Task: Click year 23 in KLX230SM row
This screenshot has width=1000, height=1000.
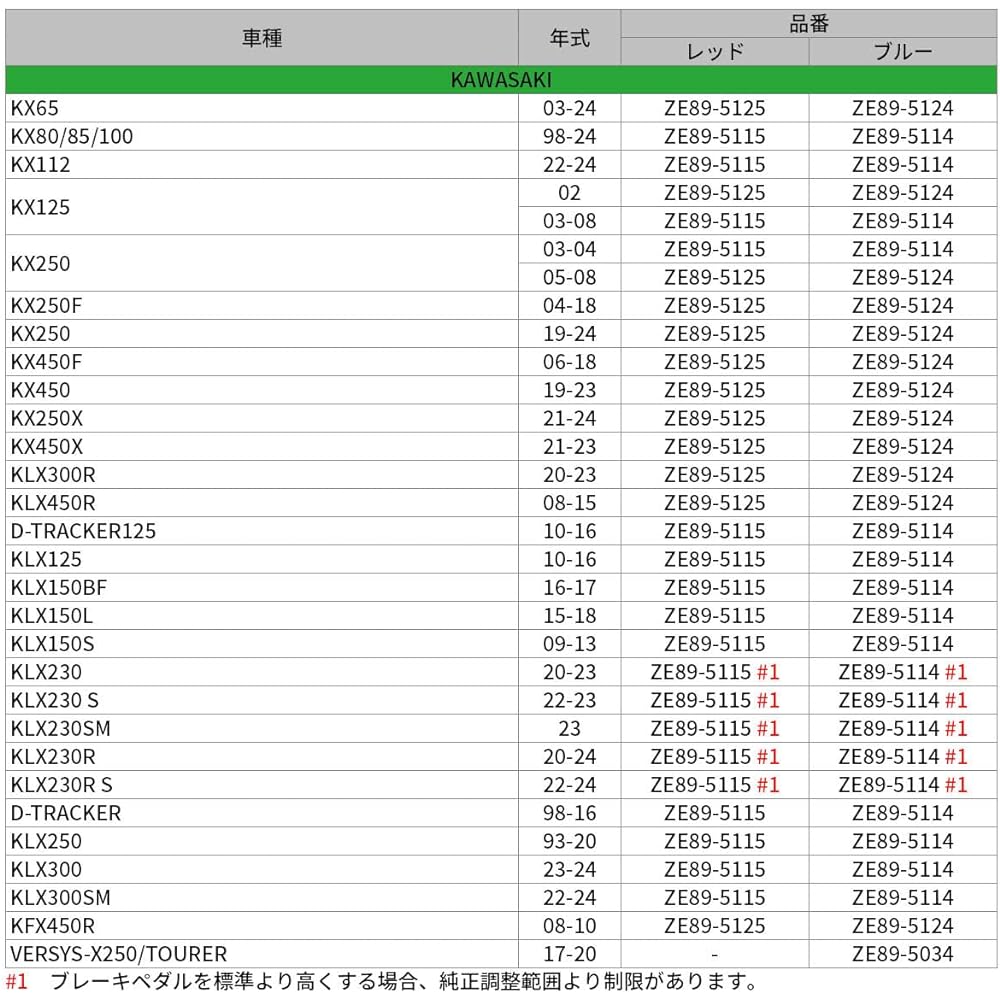Action: [x=570, y=728]
